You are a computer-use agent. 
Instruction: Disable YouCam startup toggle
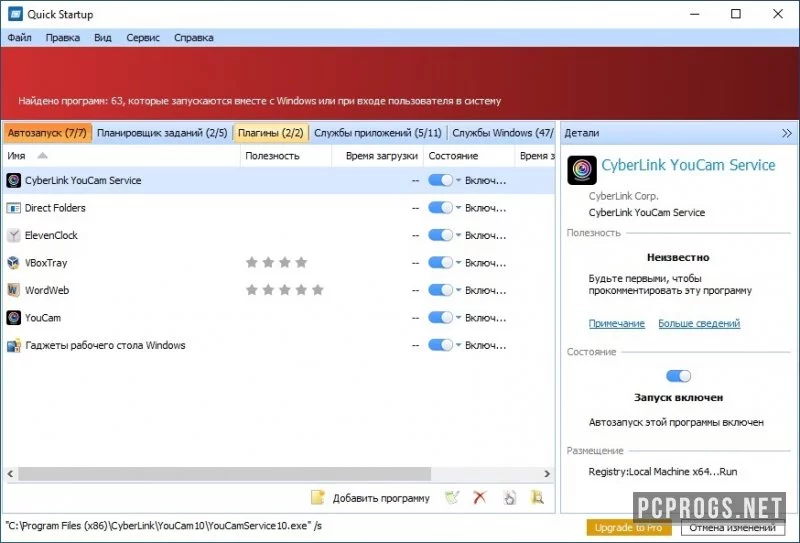pyautogui.click(x=440, y=317)
